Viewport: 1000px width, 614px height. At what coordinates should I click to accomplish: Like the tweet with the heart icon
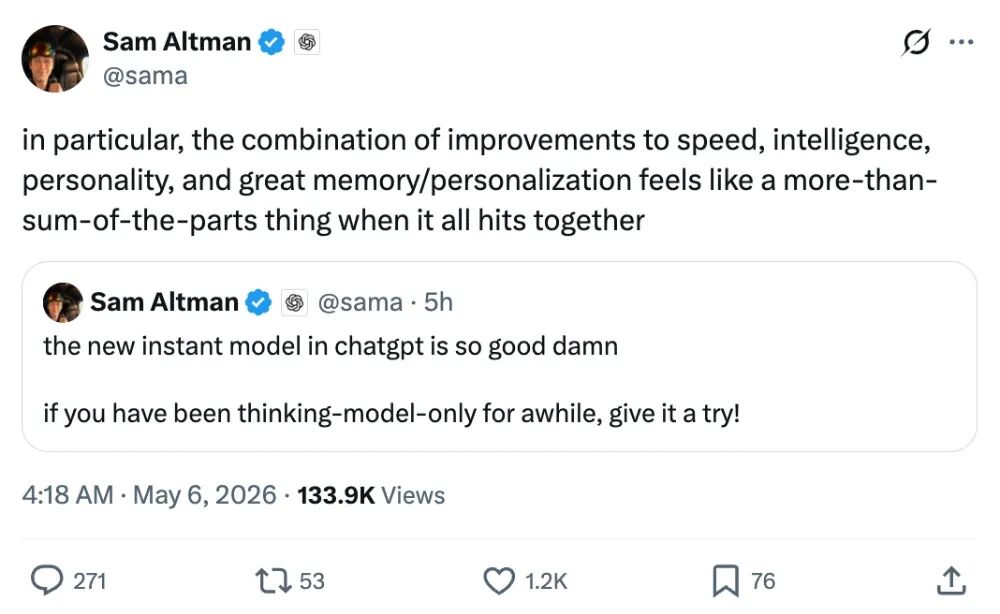[x=498, y=581]
